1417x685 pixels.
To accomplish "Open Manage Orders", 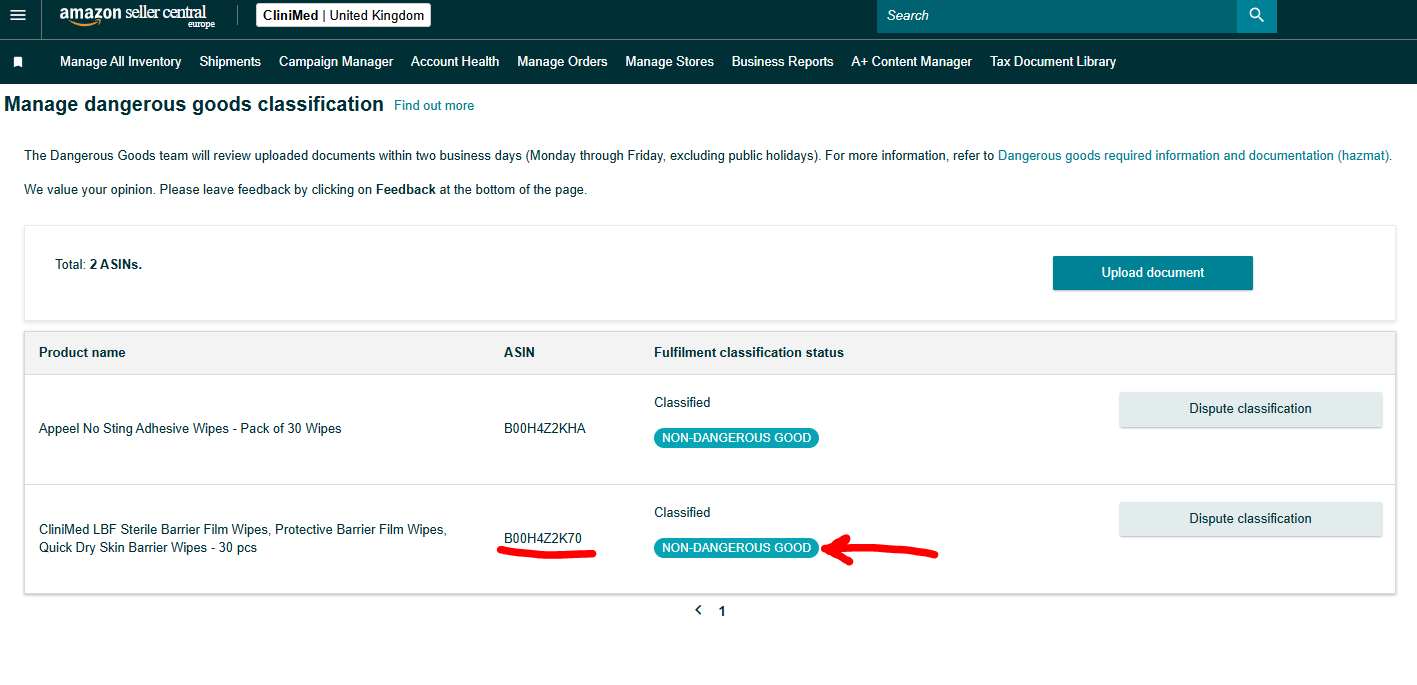I will pos(562,62).
